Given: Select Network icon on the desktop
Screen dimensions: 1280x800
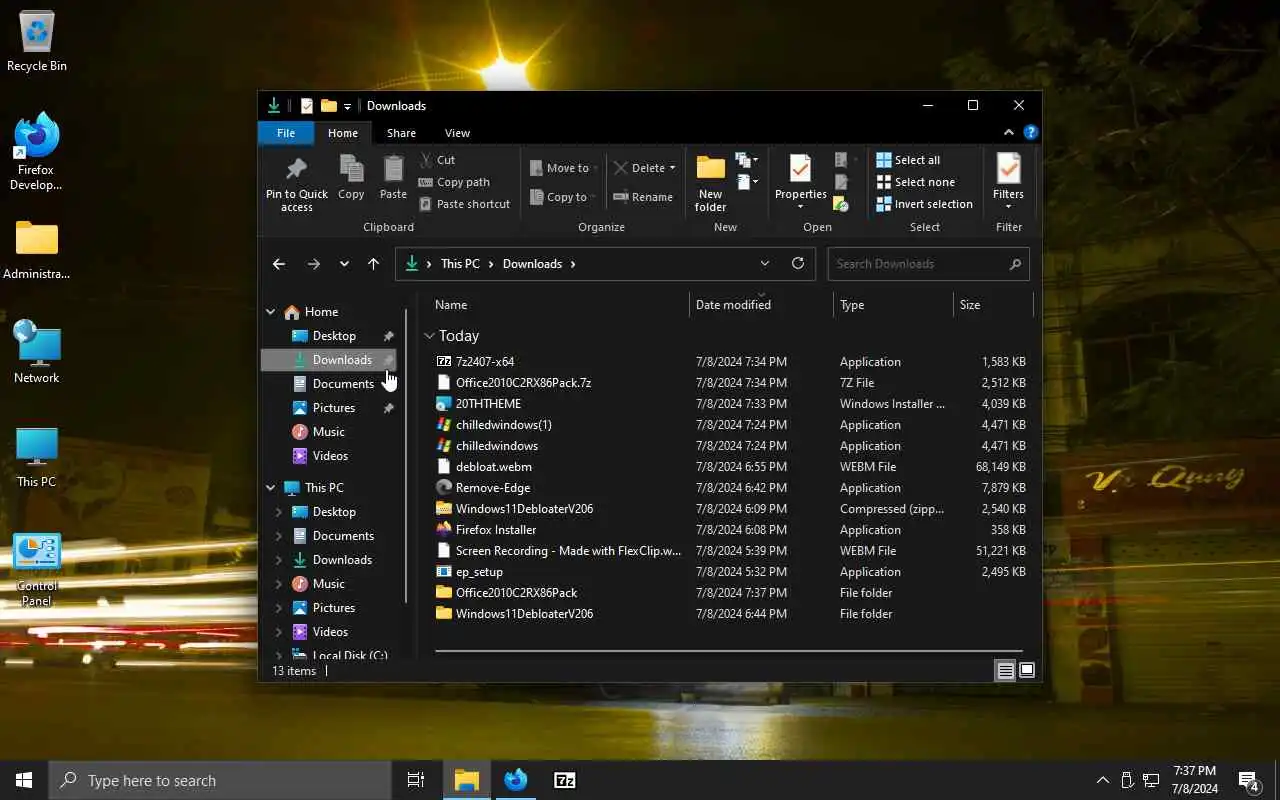Looking at the screenshot, I should point(37,352).
